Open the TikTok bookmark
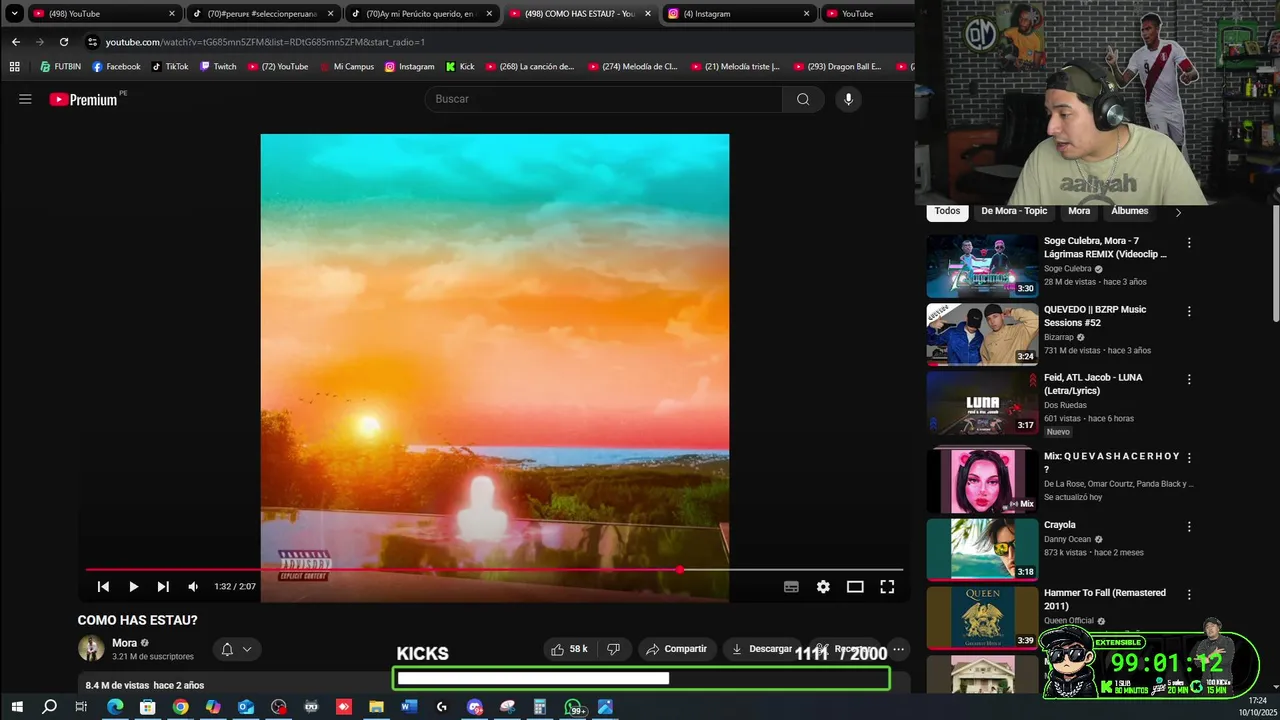The height and width of the screenshot is (720, 1280). click(170, 67)
